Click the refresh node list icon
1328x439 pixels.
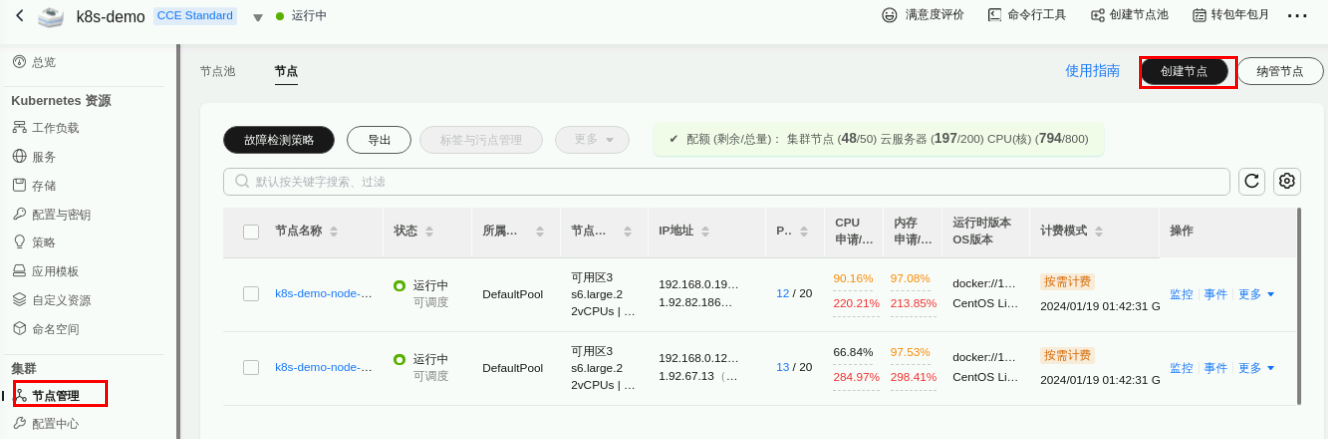[1251, 181]
